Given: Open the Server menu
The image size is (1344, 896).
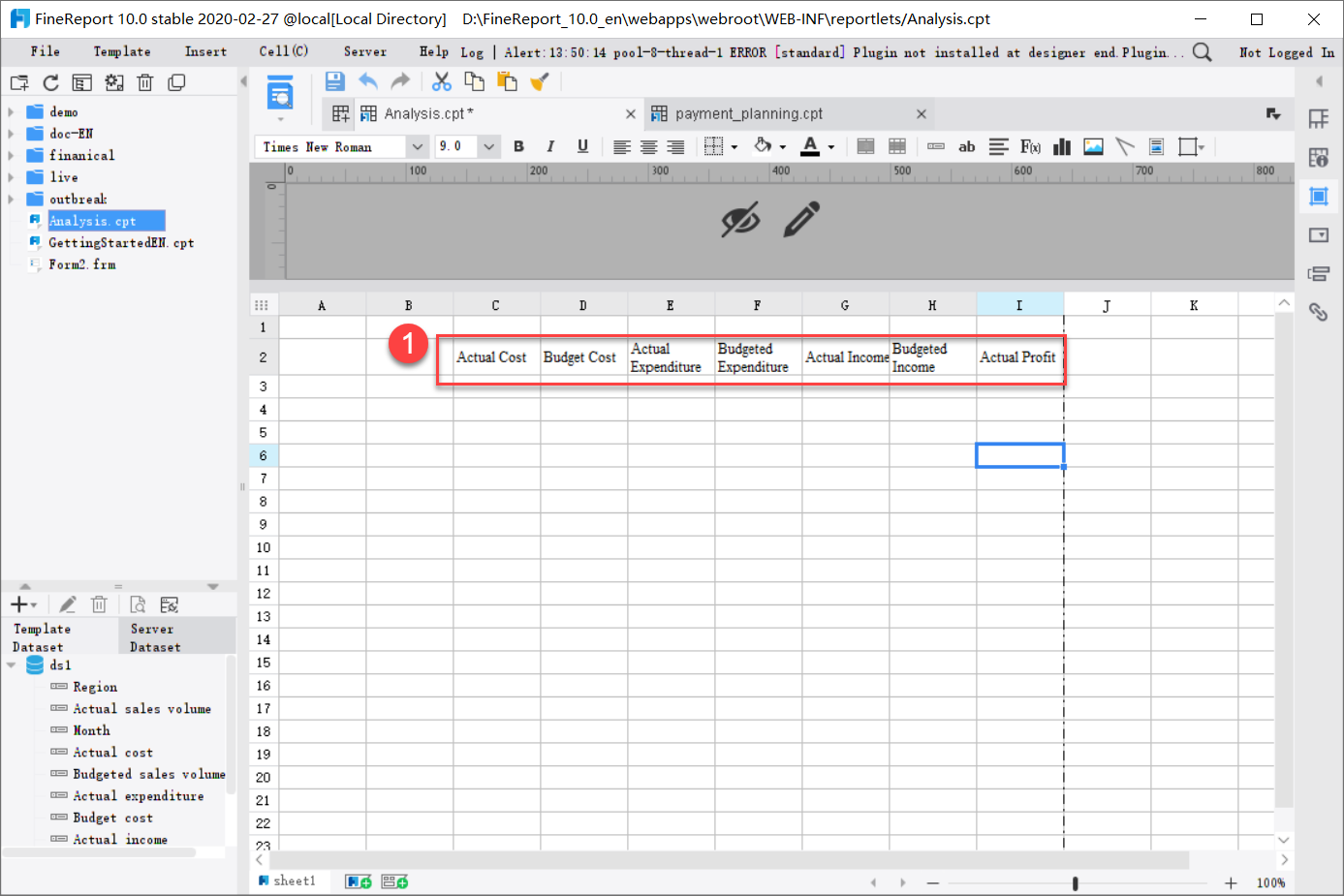Looking at the screenshot, I should 364,50.
